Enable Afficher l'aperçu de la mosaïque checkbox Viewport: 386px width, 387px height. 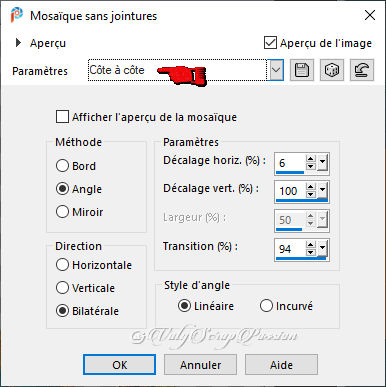tap(62, 117)
